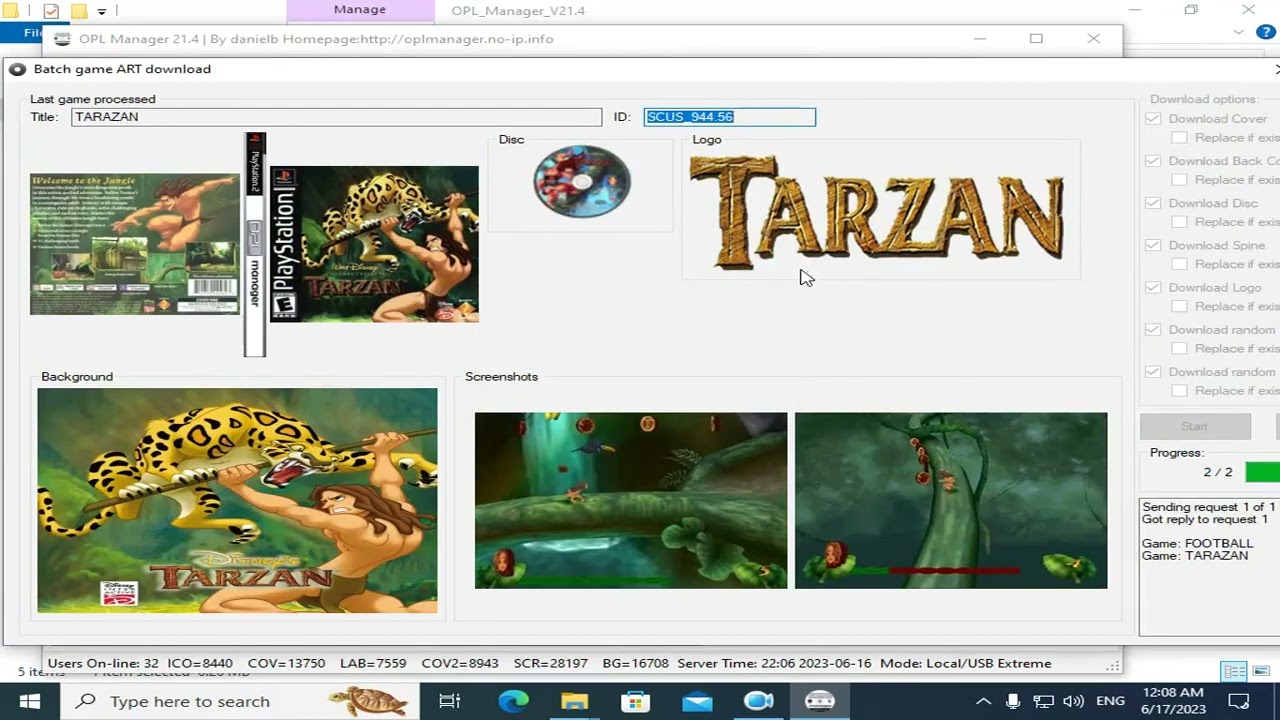Open the File tab in Explorer
Screen dimensions: 1280x720
[33, 32]
